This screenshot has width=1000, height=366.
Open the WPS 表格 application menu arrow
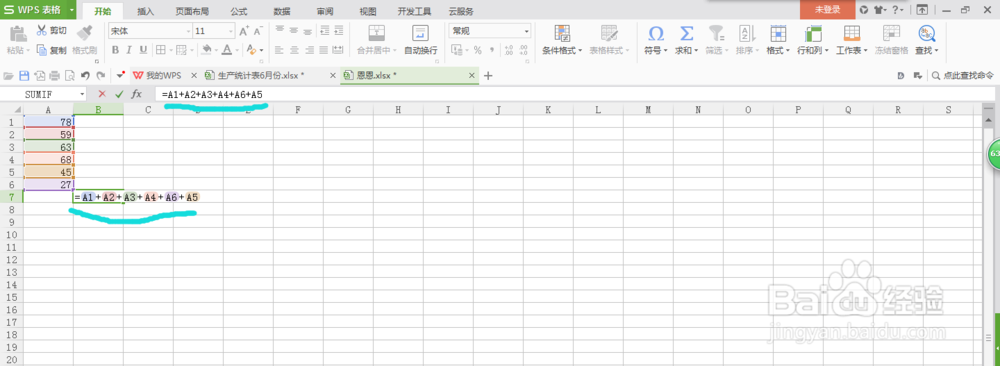pyautogui.click(x=71, y=10)
